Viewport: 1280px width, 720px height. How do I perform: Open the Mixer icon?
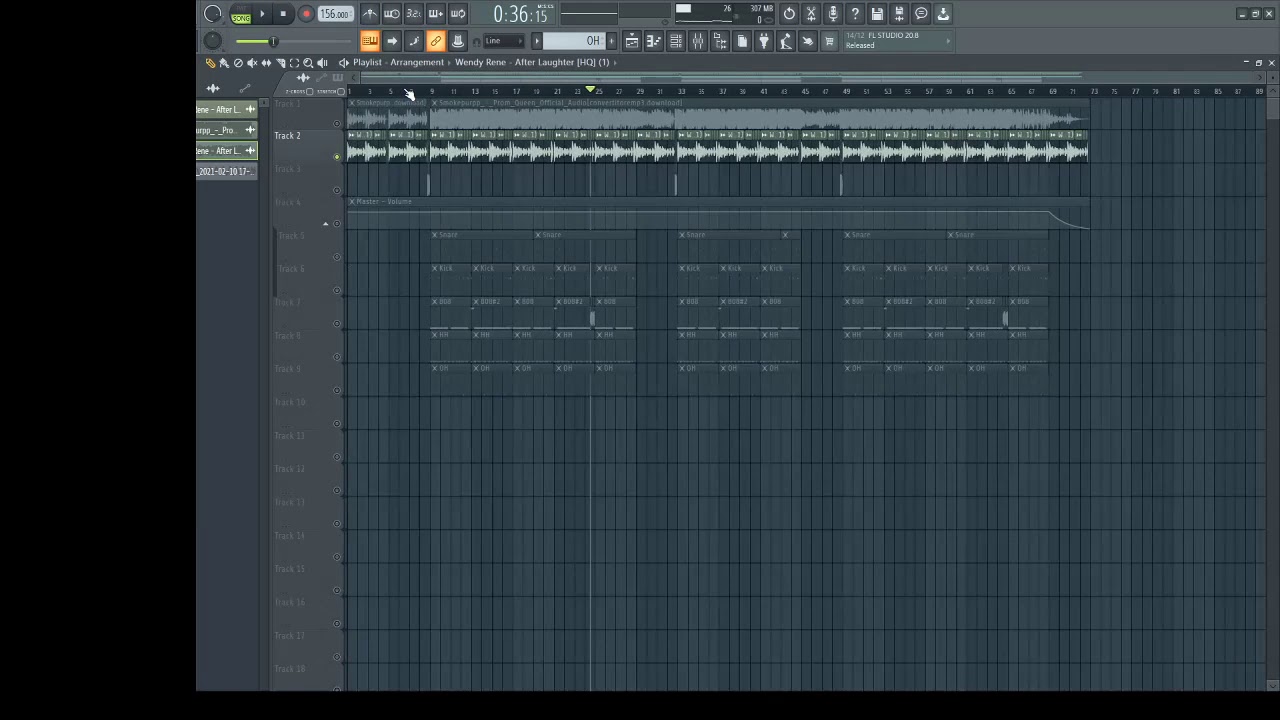point(698,41)
